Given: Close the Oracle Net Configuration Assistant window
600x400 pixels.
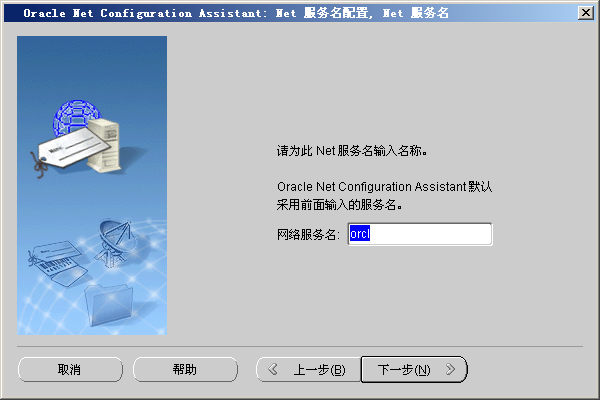Looking at the screenshot, I should click(x=586, y=13).
